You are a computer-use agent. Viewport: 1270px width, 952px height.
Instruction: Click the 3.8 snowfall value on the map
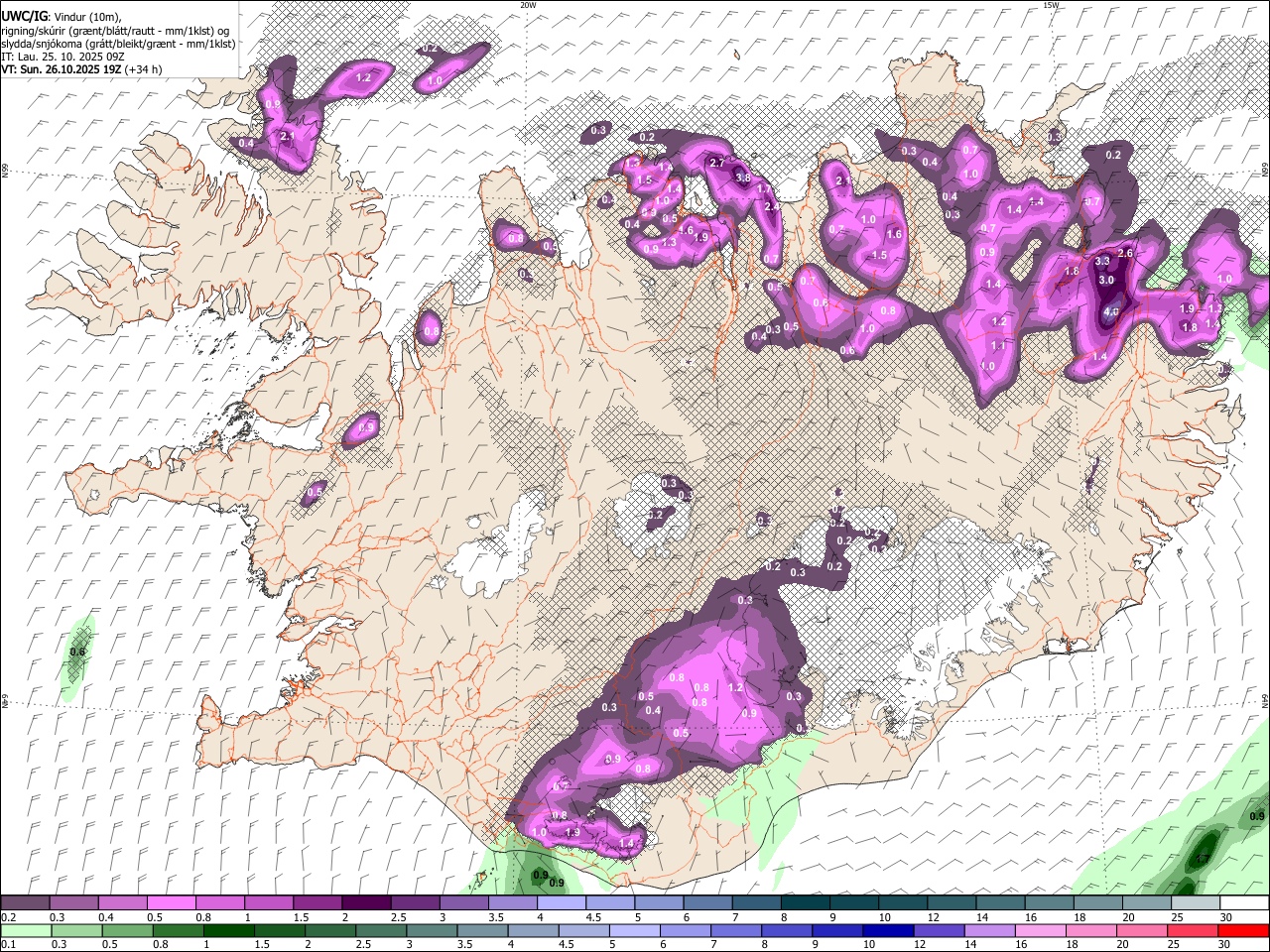point(742,178)
